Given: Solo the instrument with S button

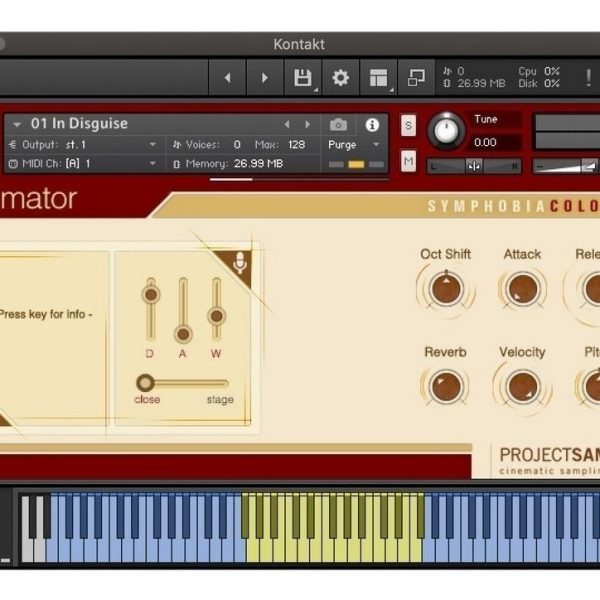Looking at the screenshot, I should coord(408,126).
